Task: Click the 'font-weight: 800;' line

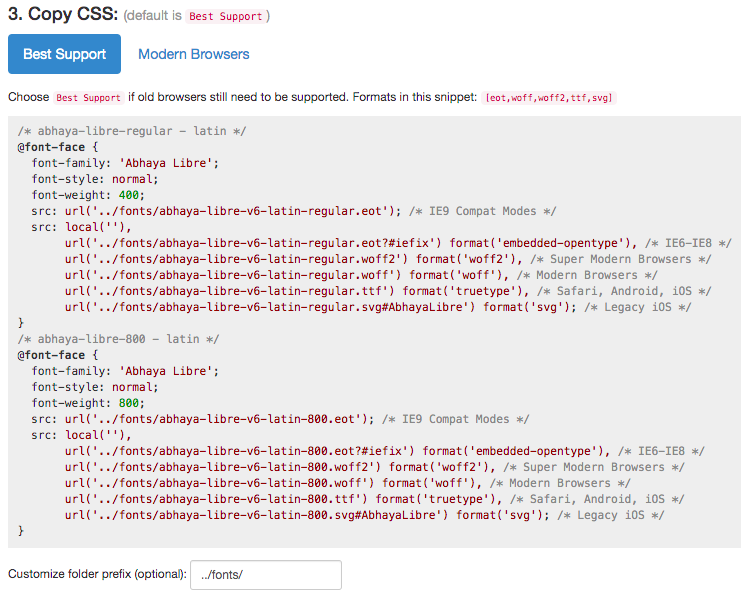Action: 88,403
